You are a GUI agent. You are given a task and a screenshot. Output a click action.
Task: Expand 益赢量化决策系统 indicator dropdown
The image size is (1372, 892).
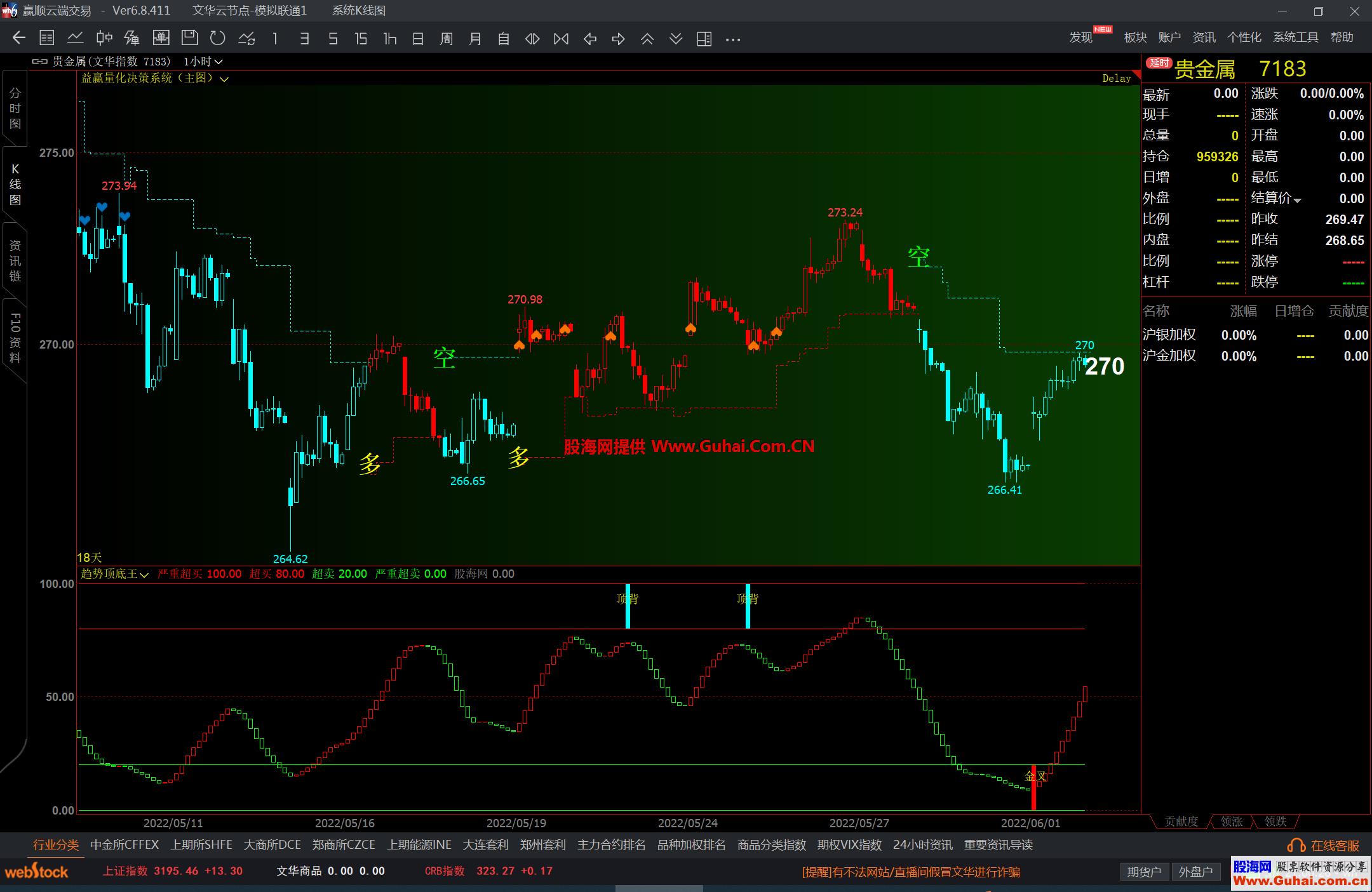point(224,79)
